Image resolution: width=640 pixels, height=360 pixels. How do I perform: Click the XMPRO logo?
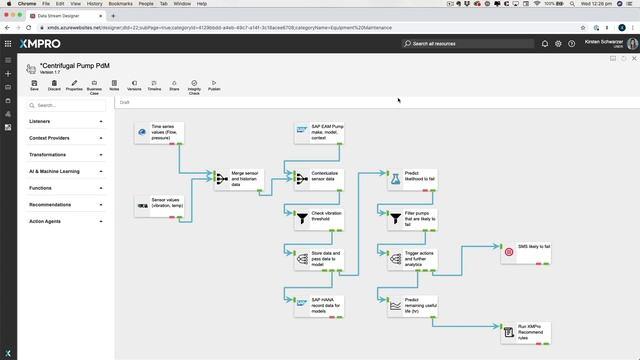pyautogui.click(x=40, y=44)
